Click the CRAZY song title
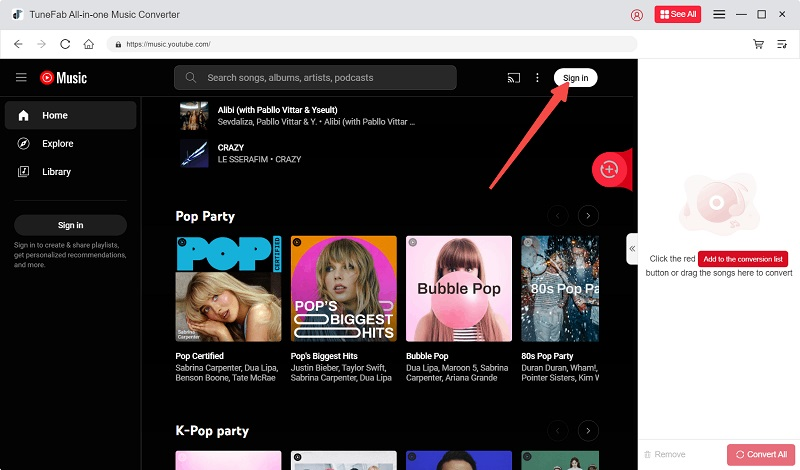The image size is (800, 470). pyautogui.click(x=231, y=147)
